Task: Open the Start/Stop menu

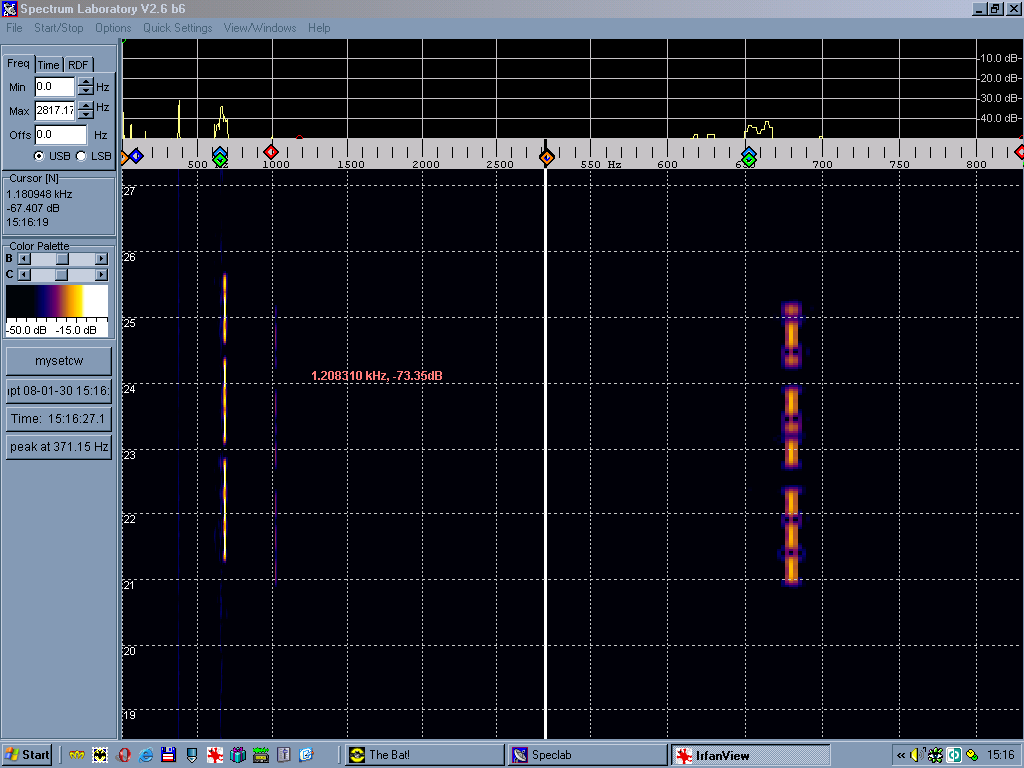Action: click(59, 28)
